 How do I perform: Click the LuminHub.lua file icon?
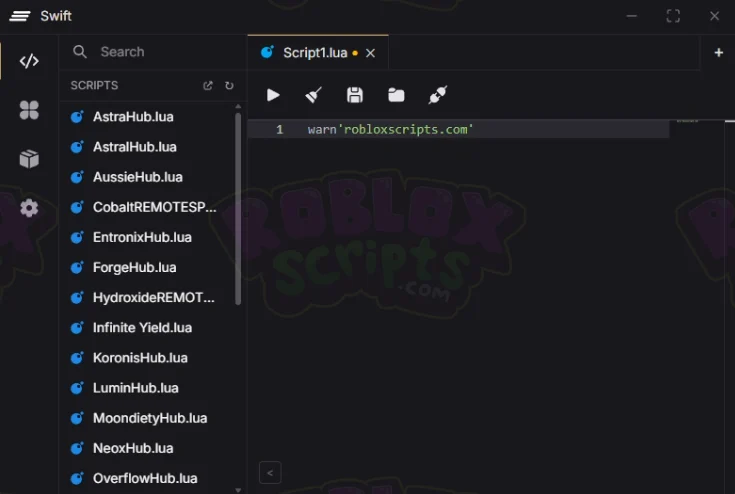point(77,388)
